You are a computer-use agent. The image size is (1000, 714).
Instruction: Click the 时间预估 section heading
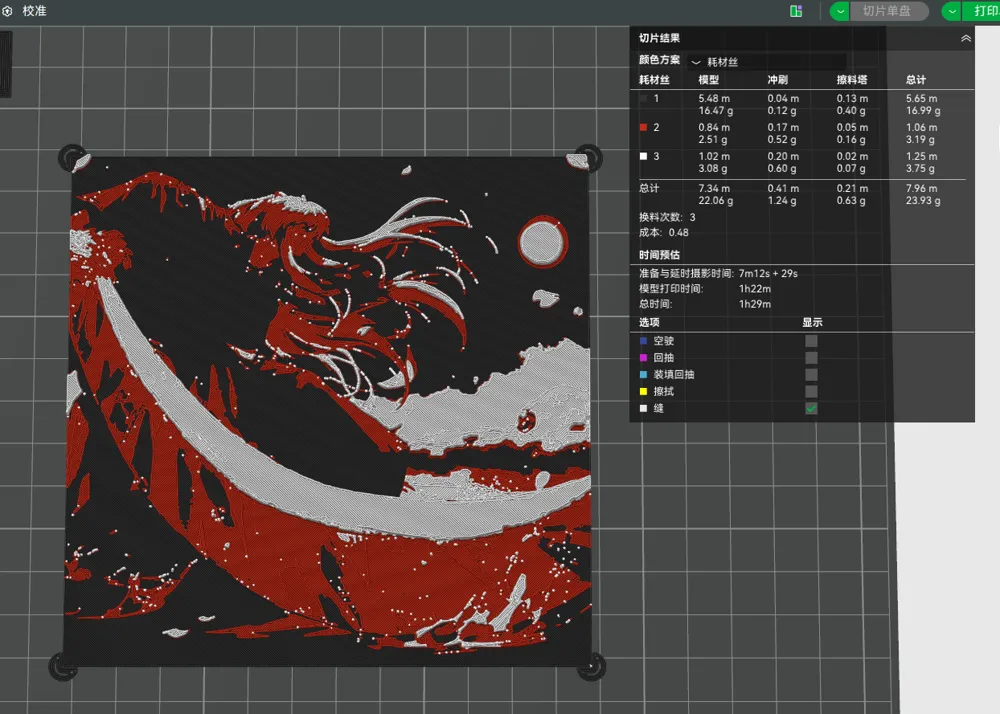[x=659, y=255]
